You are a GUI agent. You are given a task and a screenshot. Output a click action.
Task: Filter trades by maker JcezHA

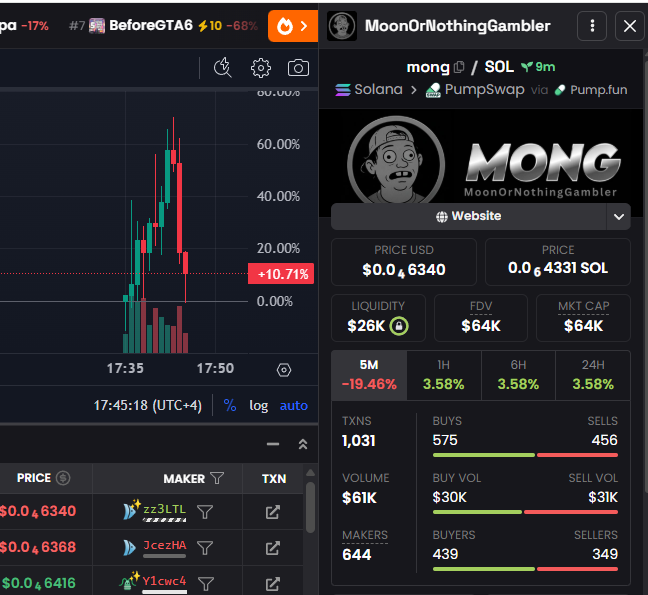(205, 548)
